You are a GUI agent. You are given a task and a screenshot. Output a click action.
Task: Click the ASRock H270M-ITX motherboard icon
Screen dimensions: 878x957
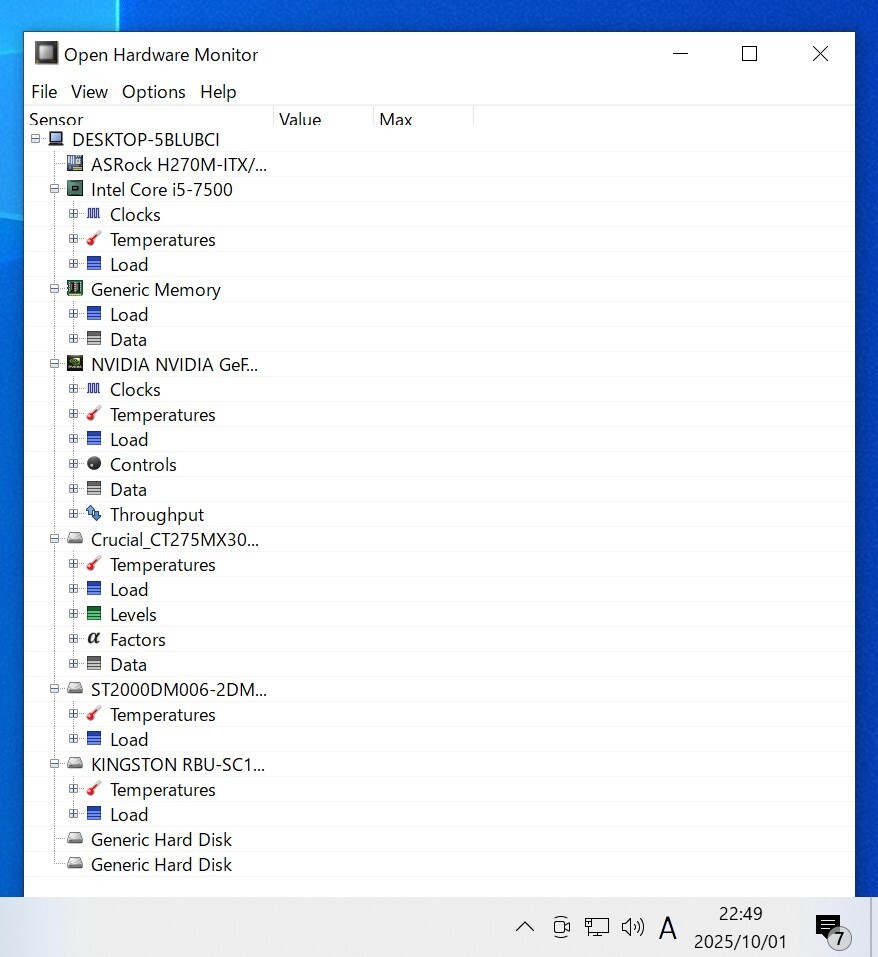[75, 164]
